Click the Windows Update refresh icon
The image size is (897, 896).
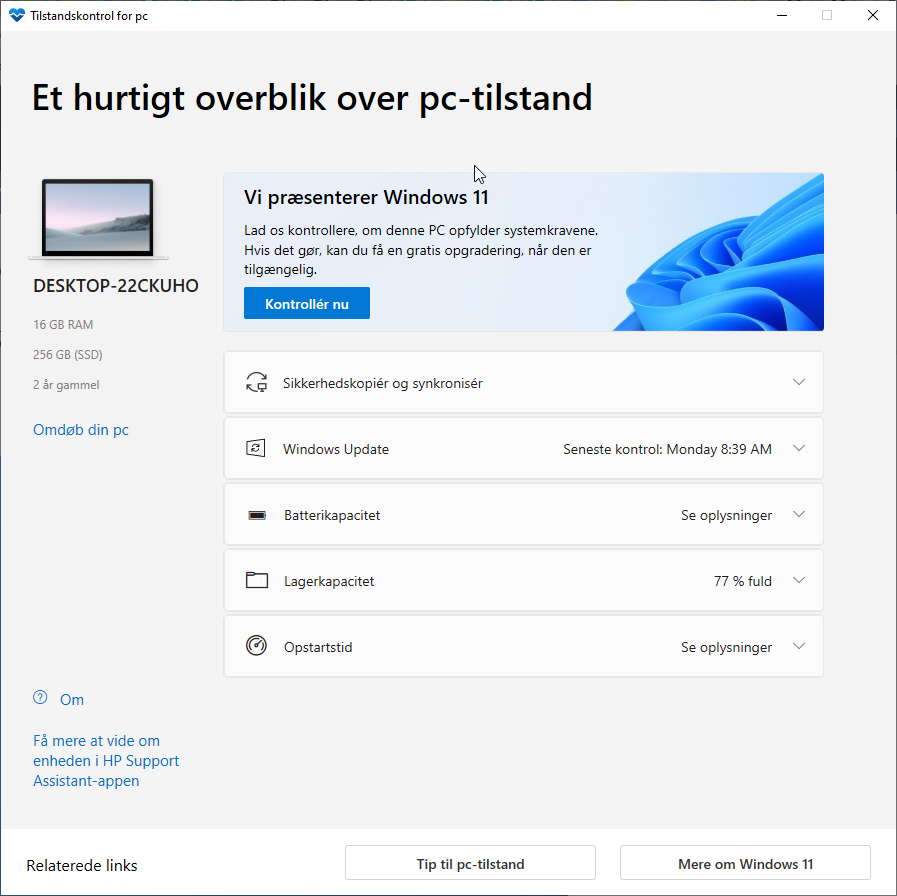pyautogui.click(x=257, y=448)
